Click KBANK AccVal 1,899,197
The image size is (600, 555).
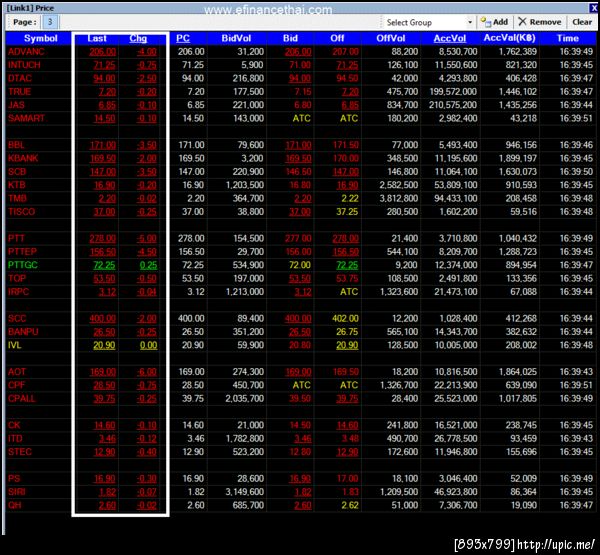[x=517, y=158]
